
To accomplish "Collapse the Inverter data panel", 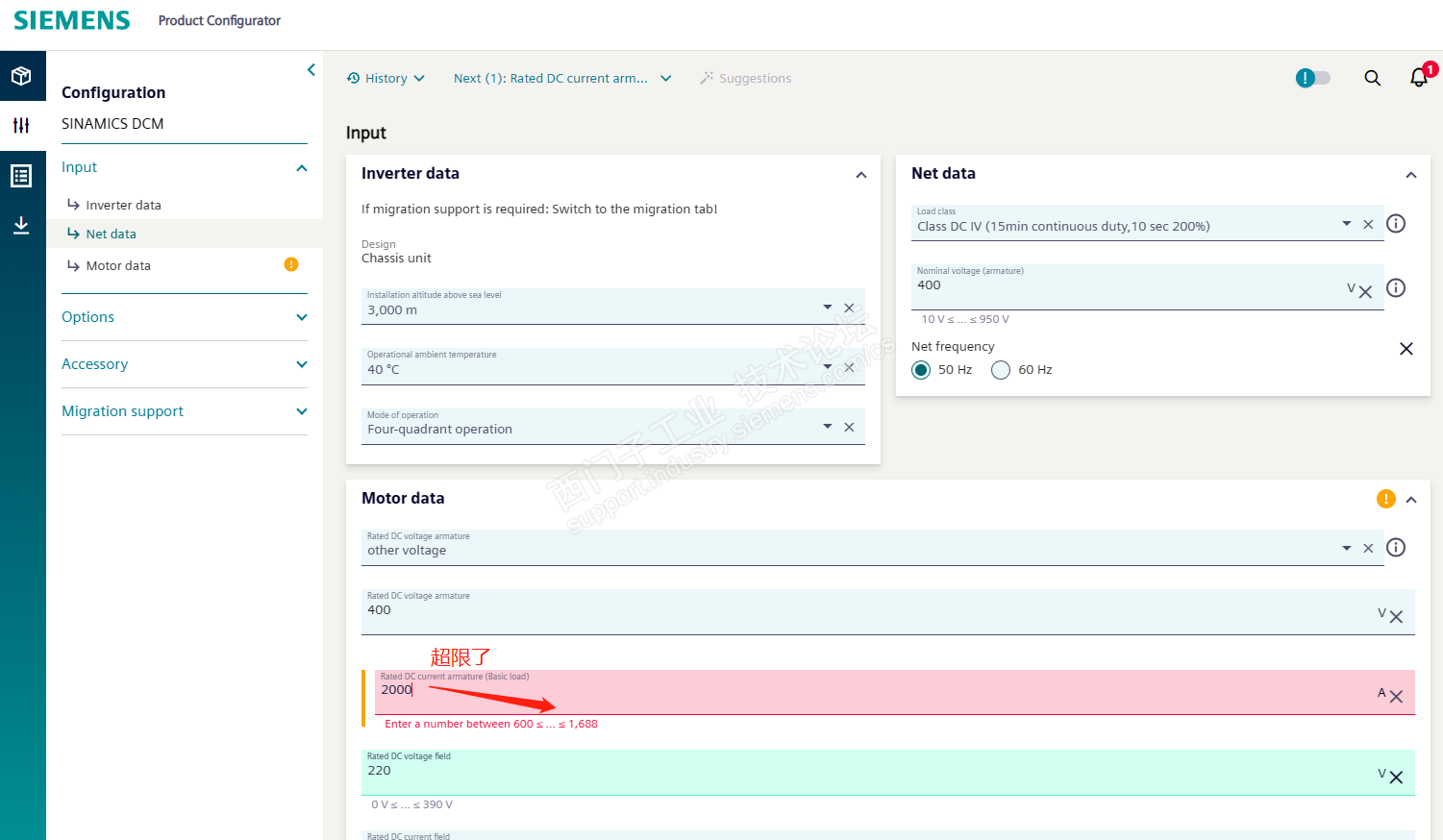I will (861, 175).
